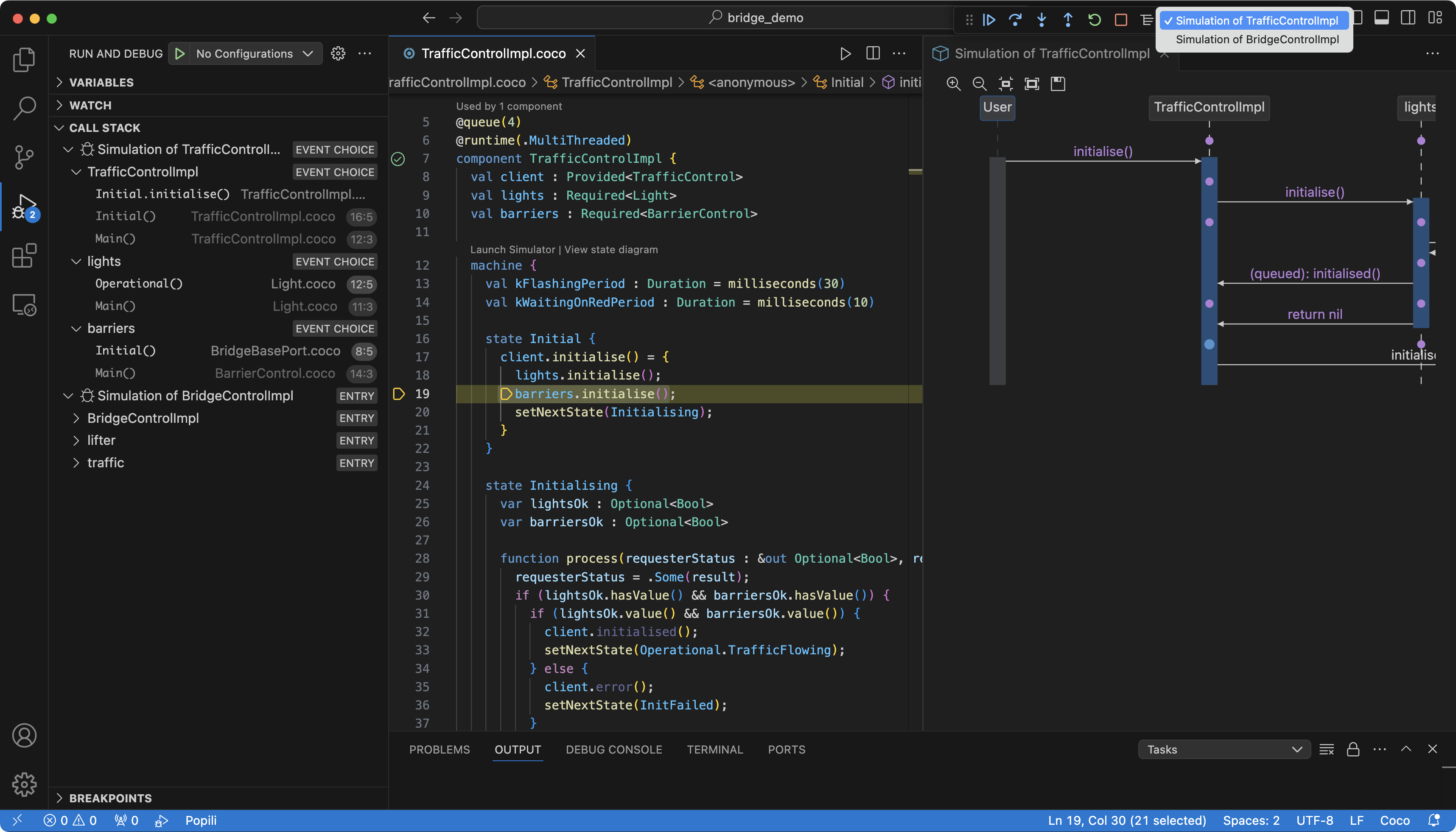1456x832 pixels.
Task: Switch to the DEBUG CONSOLE tab
Action: (x=613, y=749)
